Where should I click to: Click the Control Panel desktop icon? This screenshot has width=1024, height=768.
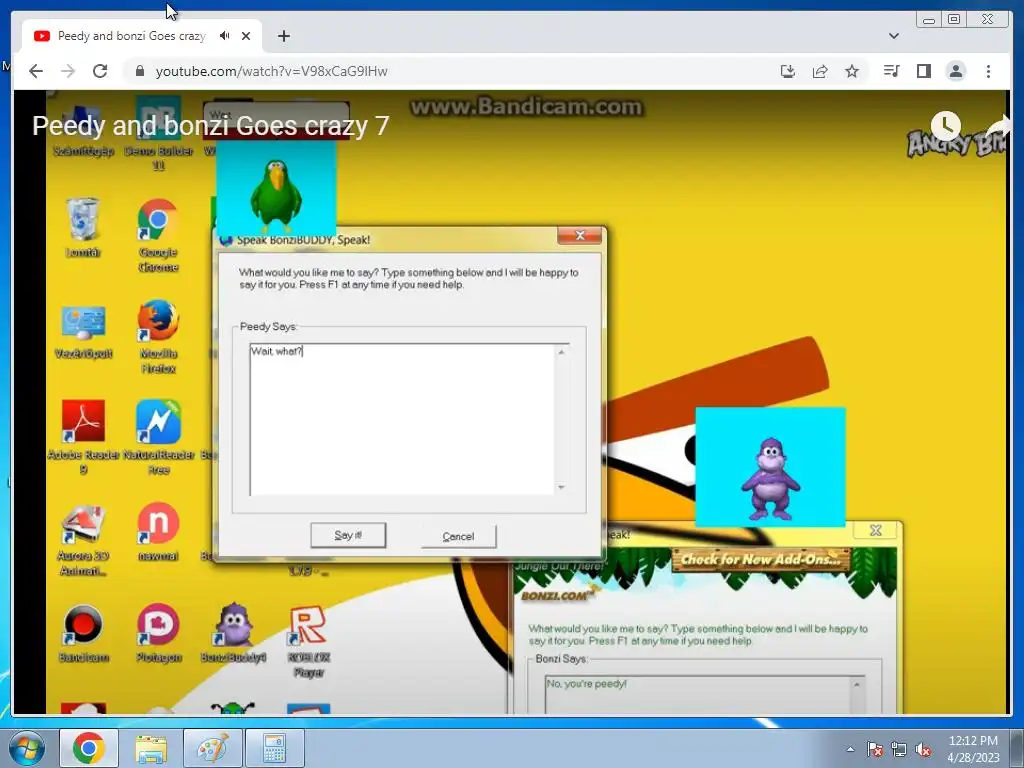tap(83, 332)
